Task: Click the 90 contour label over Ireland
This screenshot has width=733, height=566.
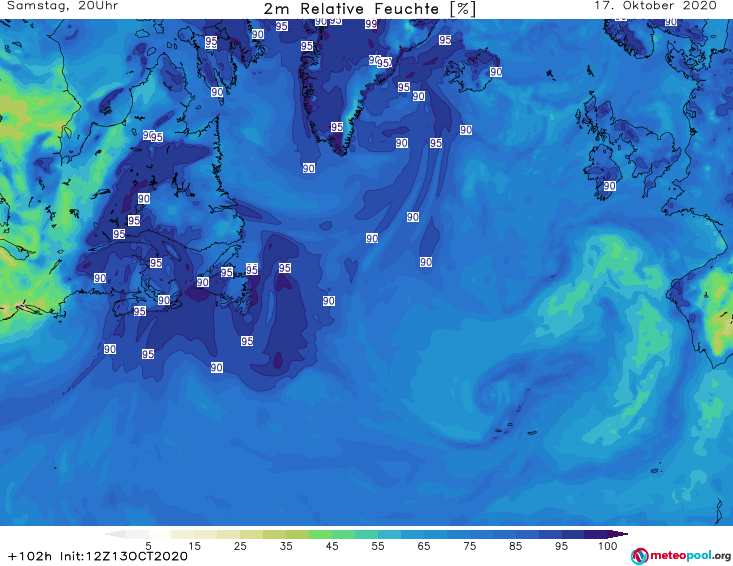Action: pos(610,186)
